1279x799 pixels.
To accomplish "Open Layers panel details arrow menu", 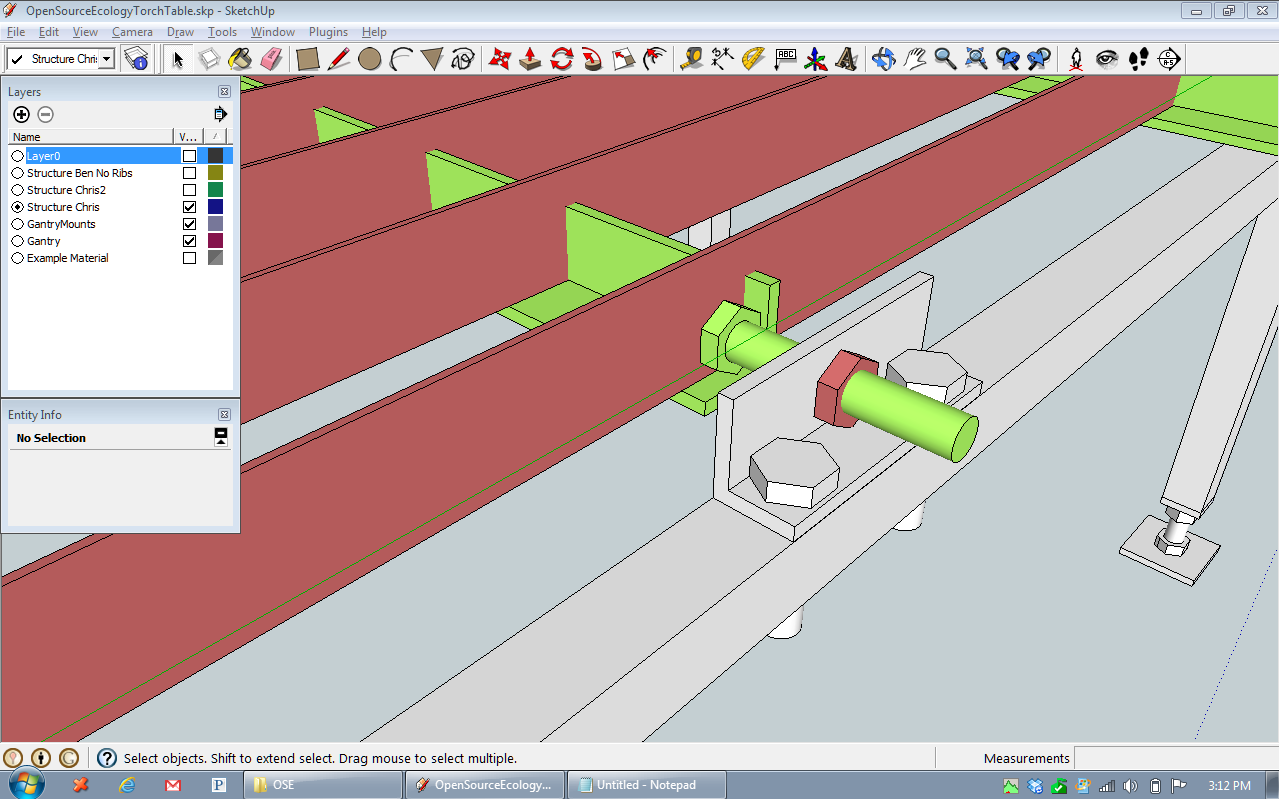I will (x=220, y=114).
